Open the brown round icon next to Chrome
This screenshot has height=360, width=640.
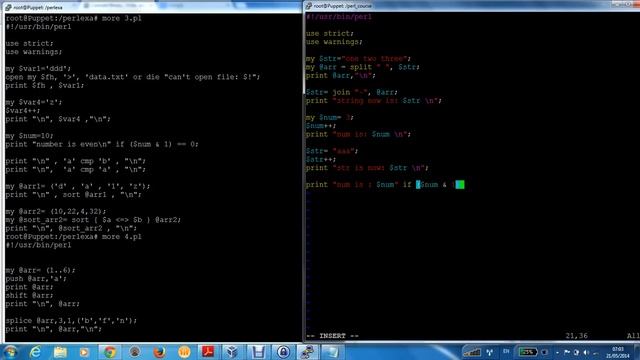point(134,352)
